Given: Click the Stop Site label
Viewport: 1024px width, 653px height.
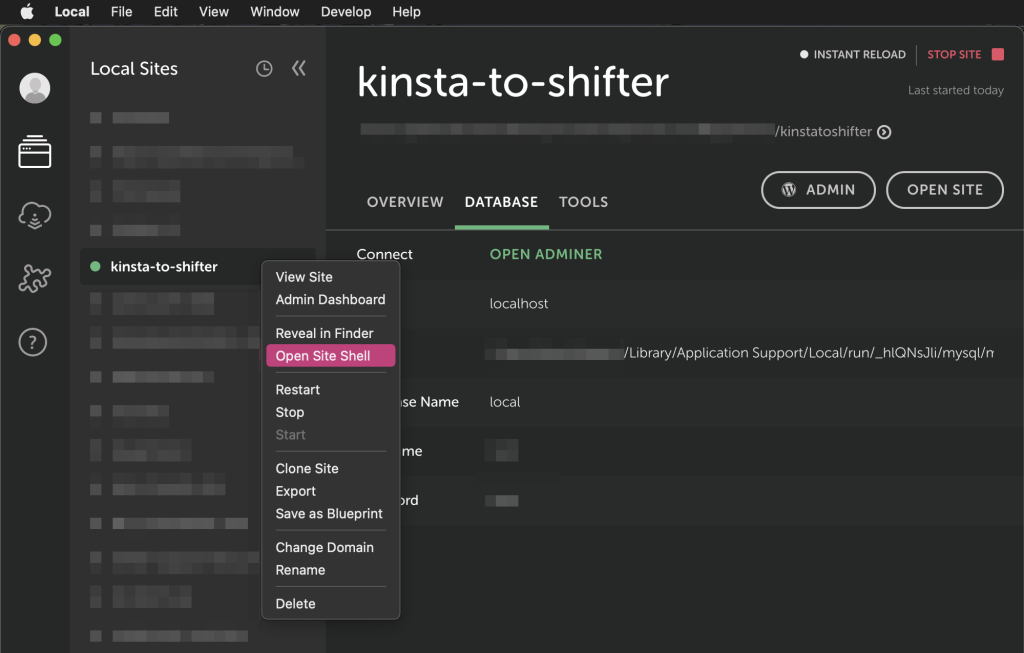Looking at the screenshot, I should pos(953,54).
